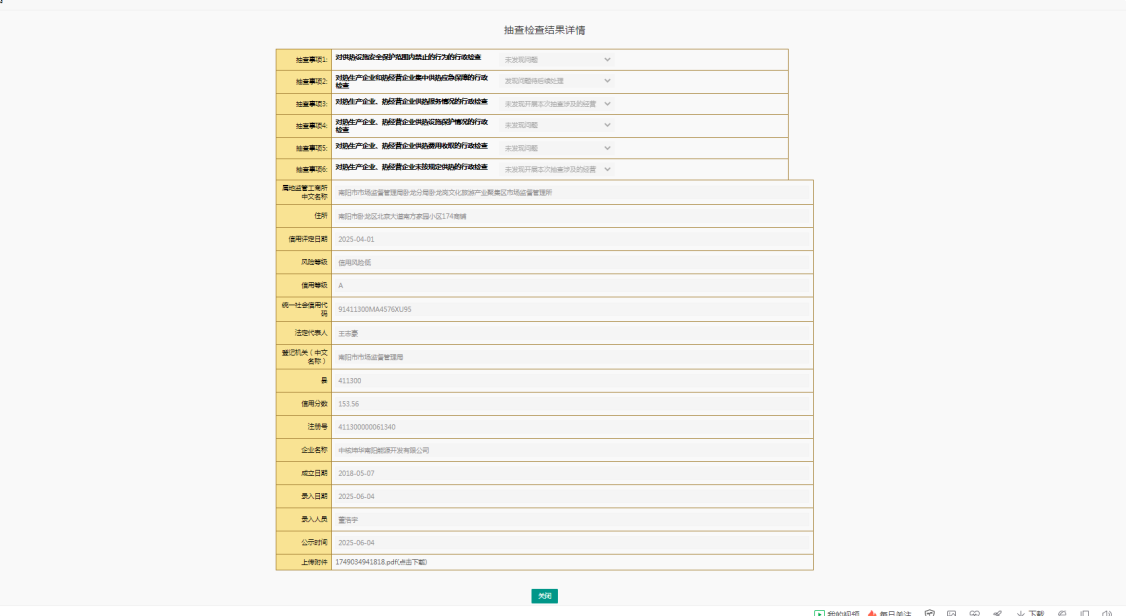Screen dimensions: 1126x616
Task: Click the 企业名称 label cell
Action: coord(304,450)
